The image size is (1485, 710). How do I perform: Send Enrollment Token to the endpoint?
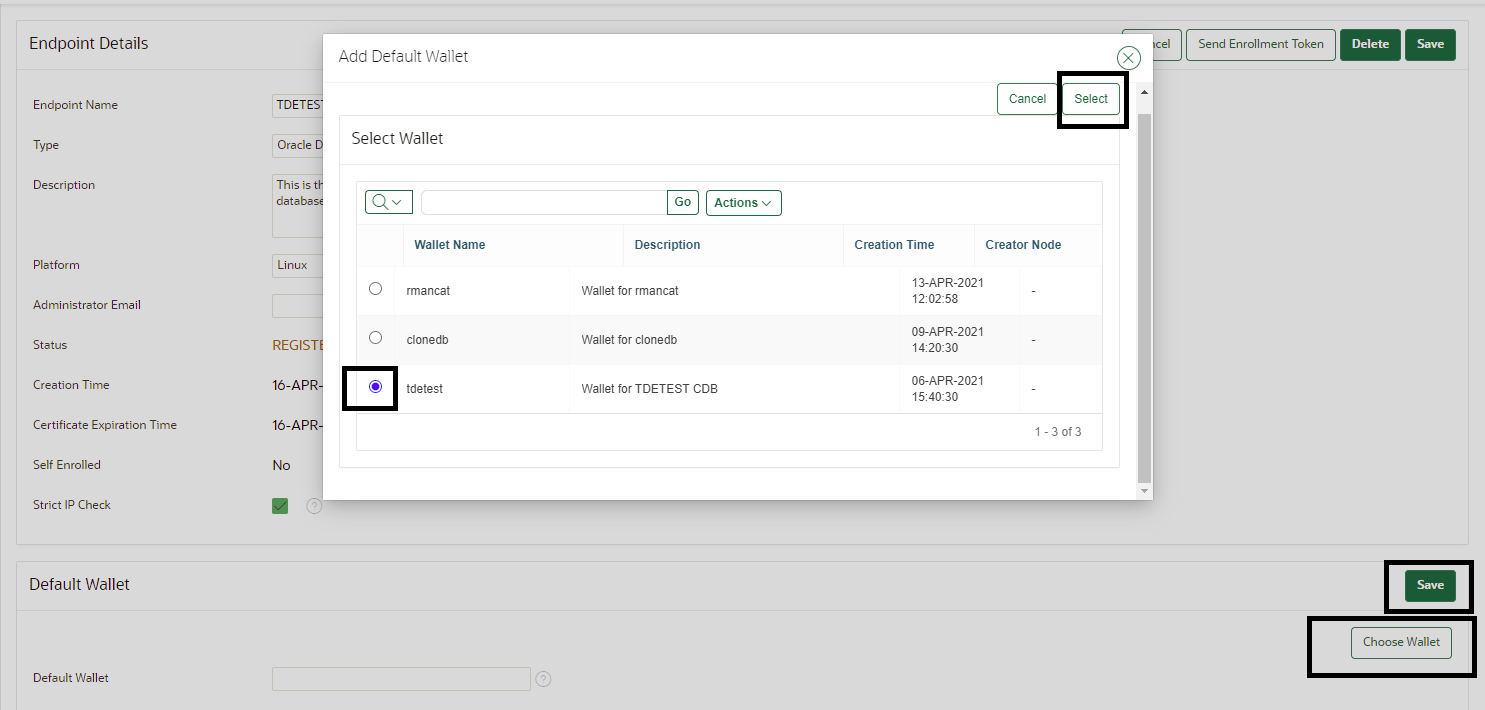point(1260,44)
